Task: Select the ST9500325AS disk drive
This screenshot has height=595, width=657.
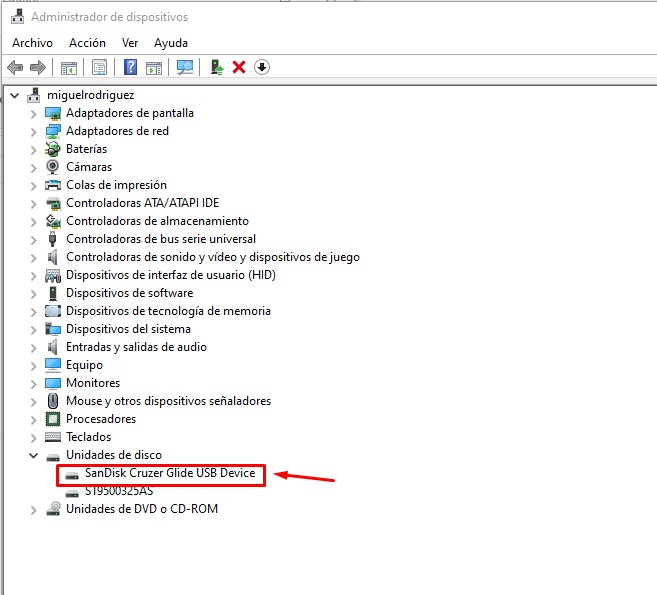Action: click(119, 491)
